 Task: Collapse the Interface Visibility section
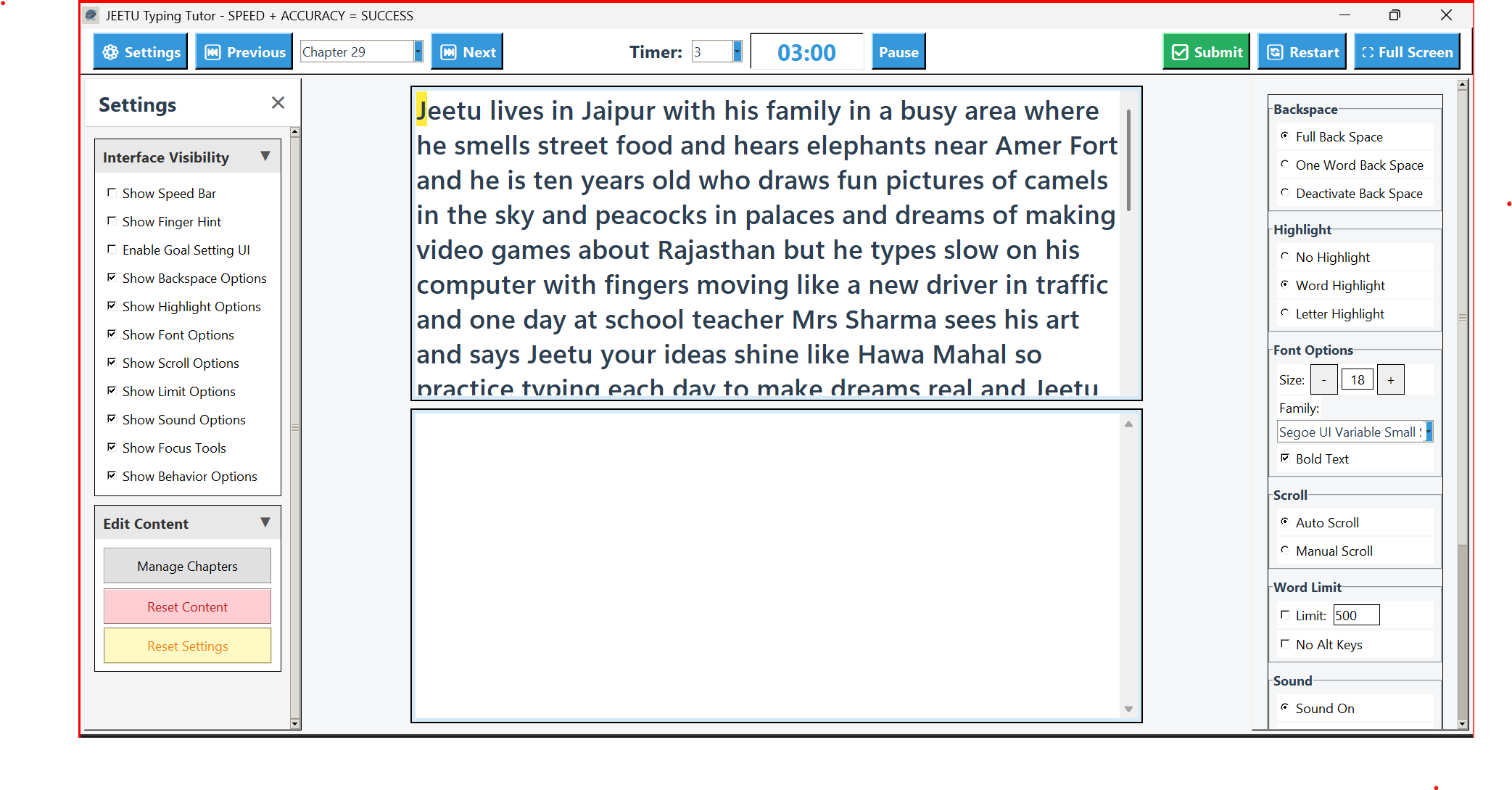click(x=265, y=157)
